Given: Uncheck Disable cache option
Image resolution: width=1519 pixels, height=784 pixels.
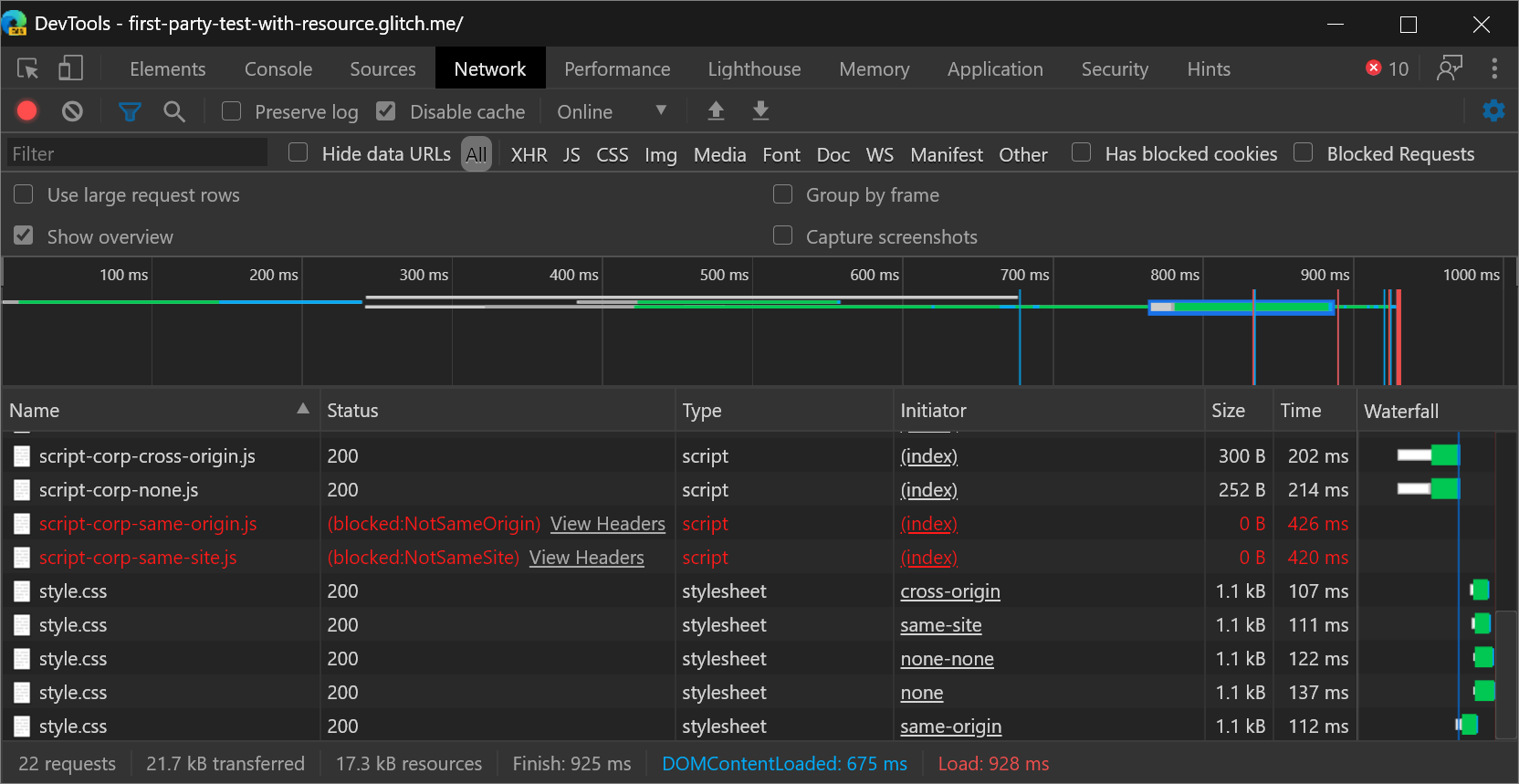Looking at the screenshot, I should point(386,111).
